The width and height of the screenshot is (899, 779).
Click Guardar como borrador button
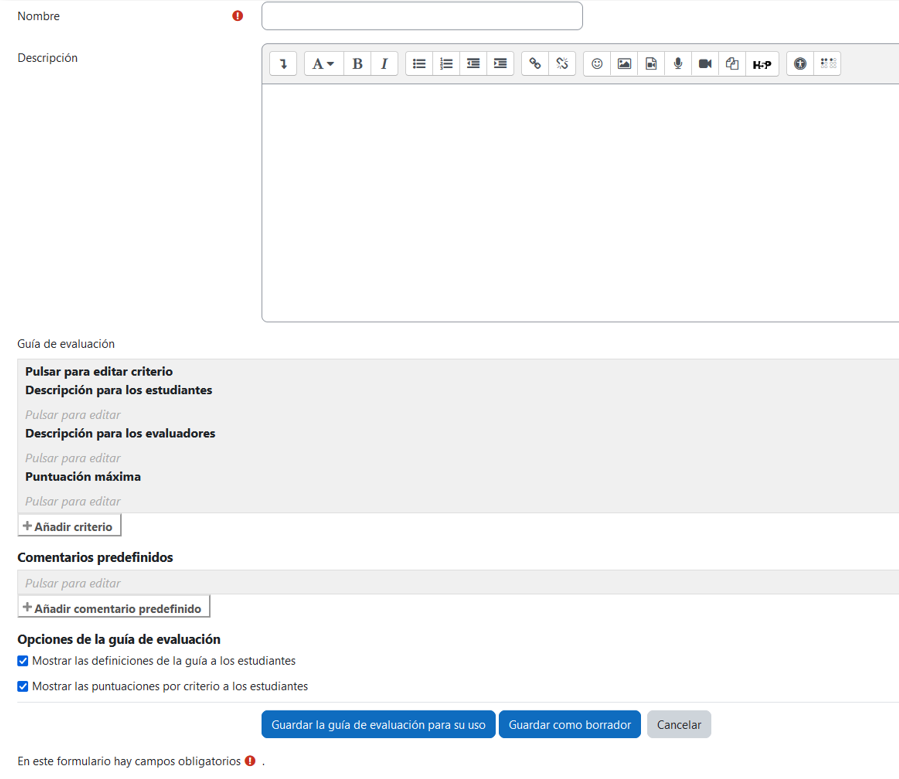pos(569,724)
